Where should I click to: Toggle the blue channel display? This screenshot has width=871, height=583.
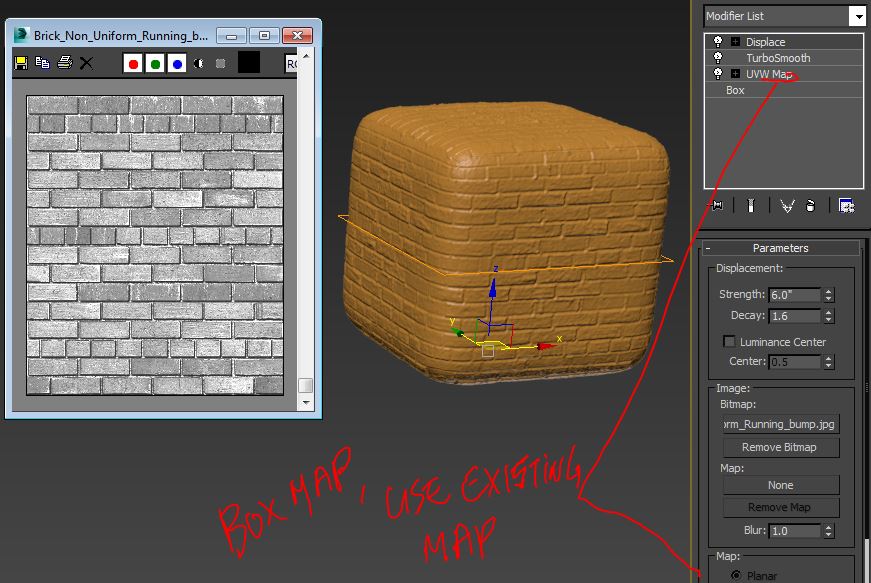click(x=177, y=64)
